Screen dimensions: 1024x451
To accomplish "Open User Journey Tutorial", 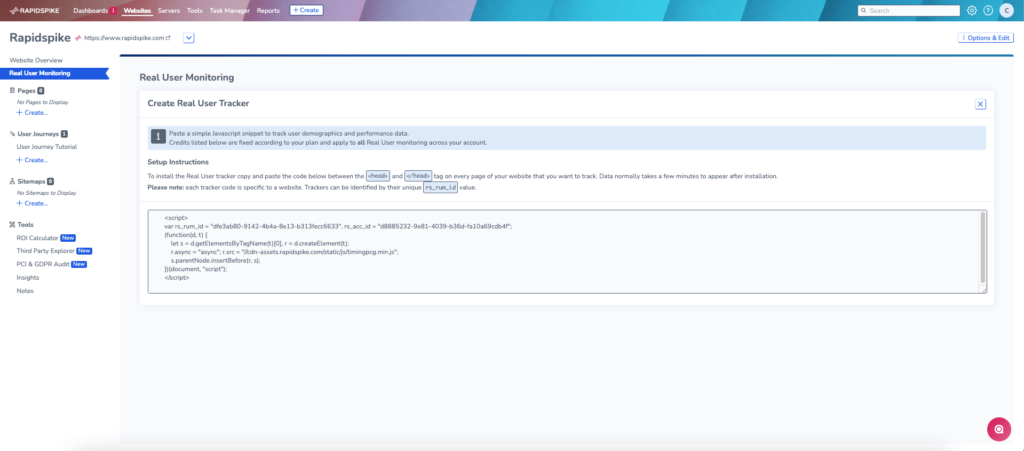I will pos(47,147).
